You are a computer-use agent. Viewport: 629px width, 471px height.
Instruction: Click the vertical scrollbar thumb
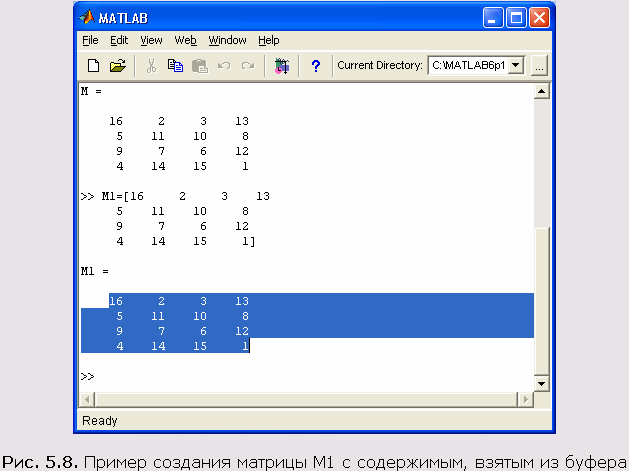542,301
